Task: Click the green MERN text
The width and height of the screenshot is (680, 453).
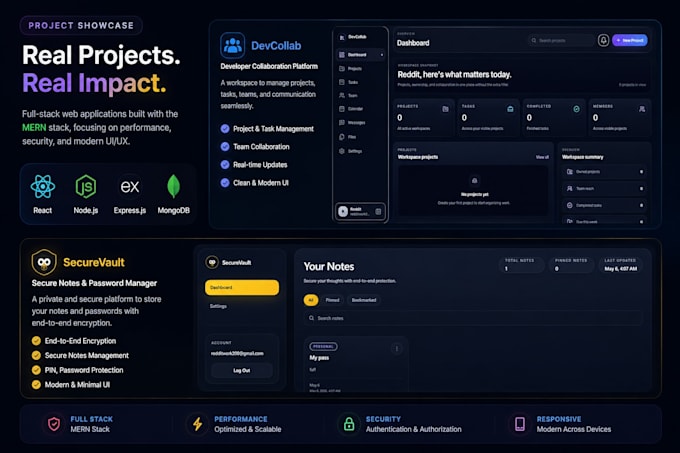Action: pyautogui.click(x=34, y=127)
